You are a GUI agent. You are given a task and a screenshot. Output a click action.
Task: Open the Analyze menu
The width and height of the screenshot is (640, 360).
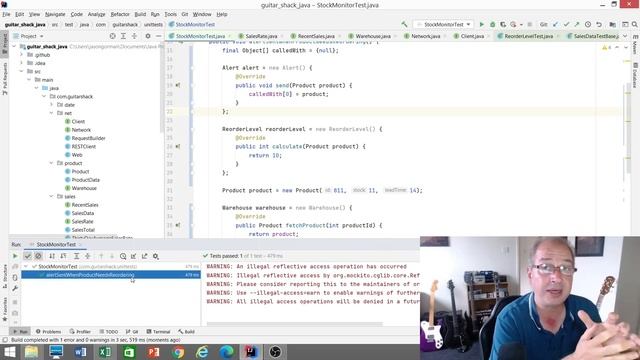click(96, 14)
